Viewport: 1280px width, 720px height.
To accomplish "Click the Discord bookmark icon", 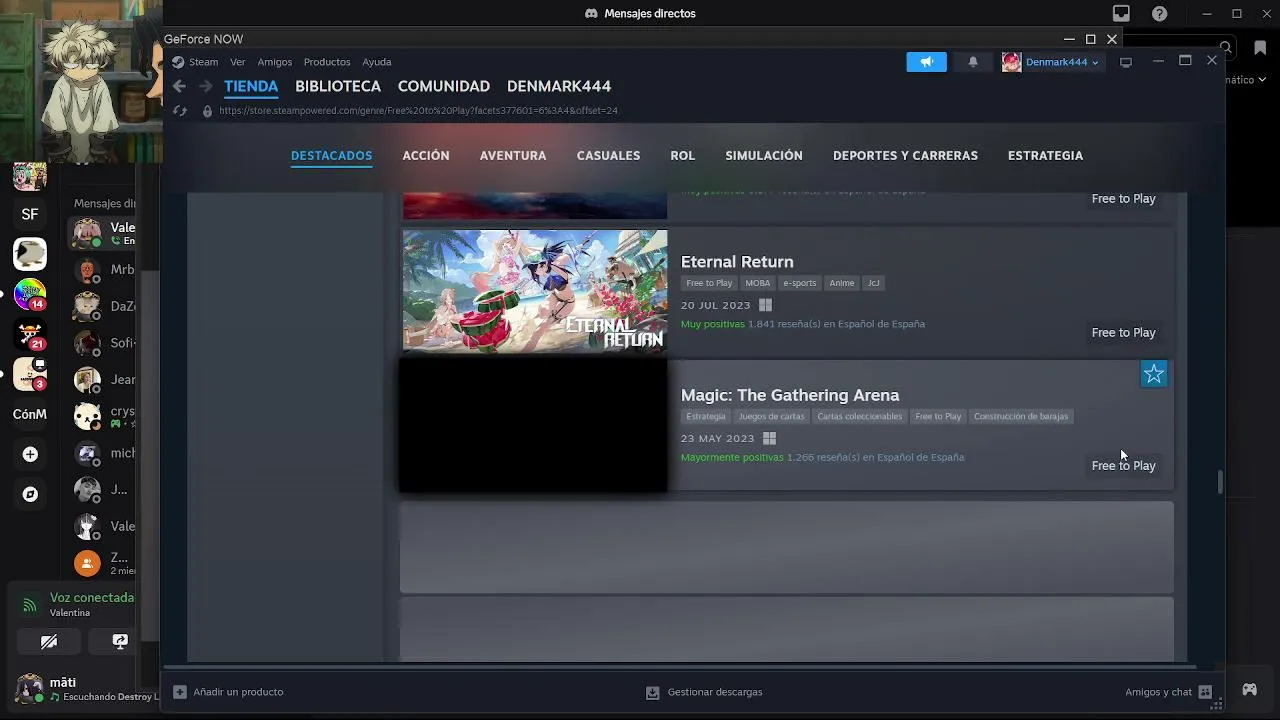I will click(x=1260, y=48).
